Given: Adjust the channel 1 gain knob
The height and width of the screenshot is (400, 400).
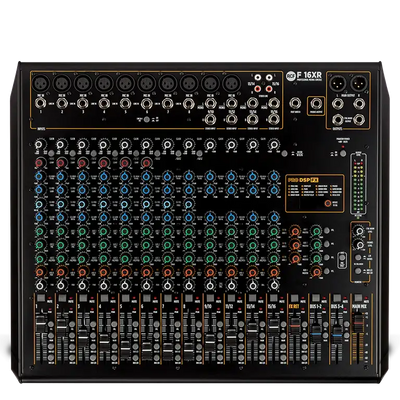Looking at the screenshot, I should pyautogui.click(x=39, y=144).
